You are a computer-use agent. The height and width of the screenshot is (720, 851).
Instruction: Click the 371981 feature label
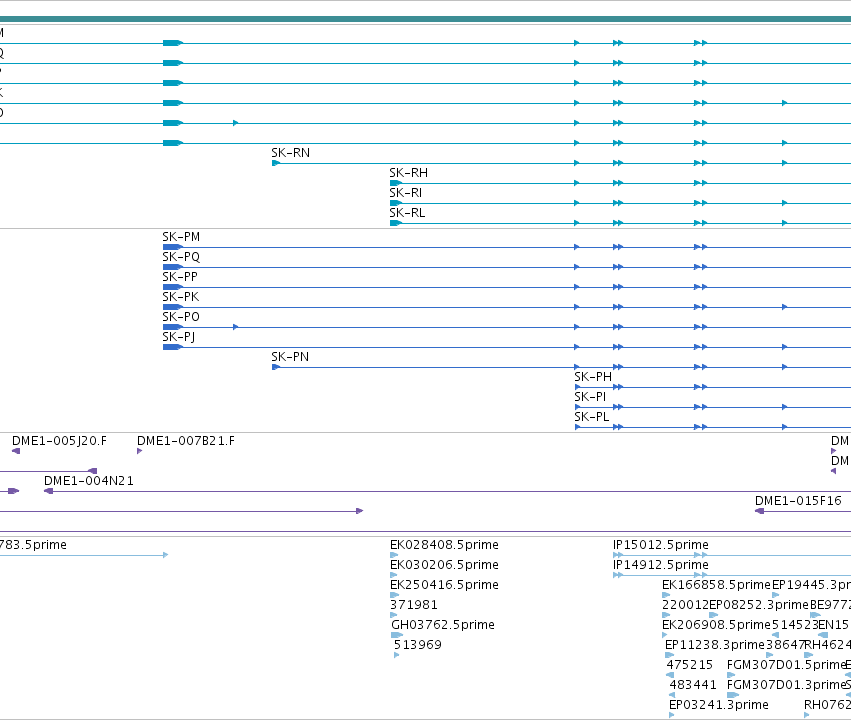click(x=414, y=605)
